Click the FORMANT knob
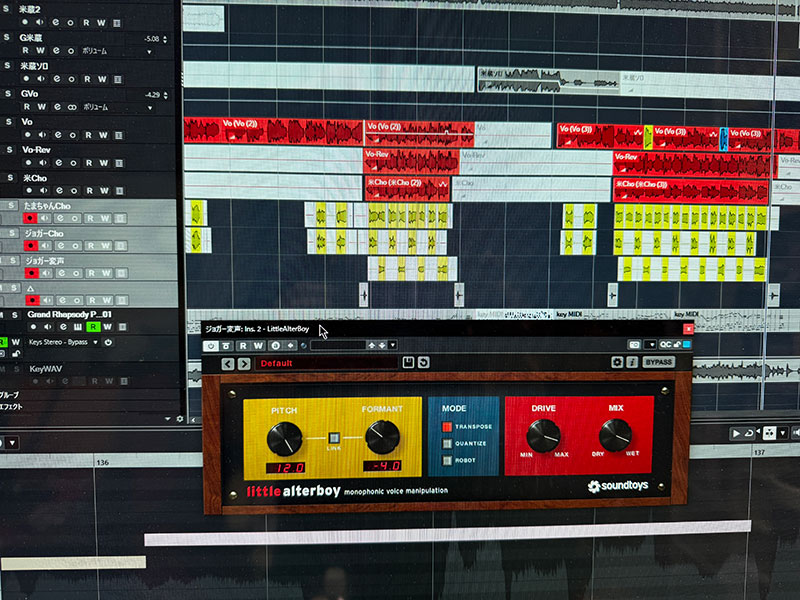Viewport: 800px width, 600px height. click(x=382, y=437)
